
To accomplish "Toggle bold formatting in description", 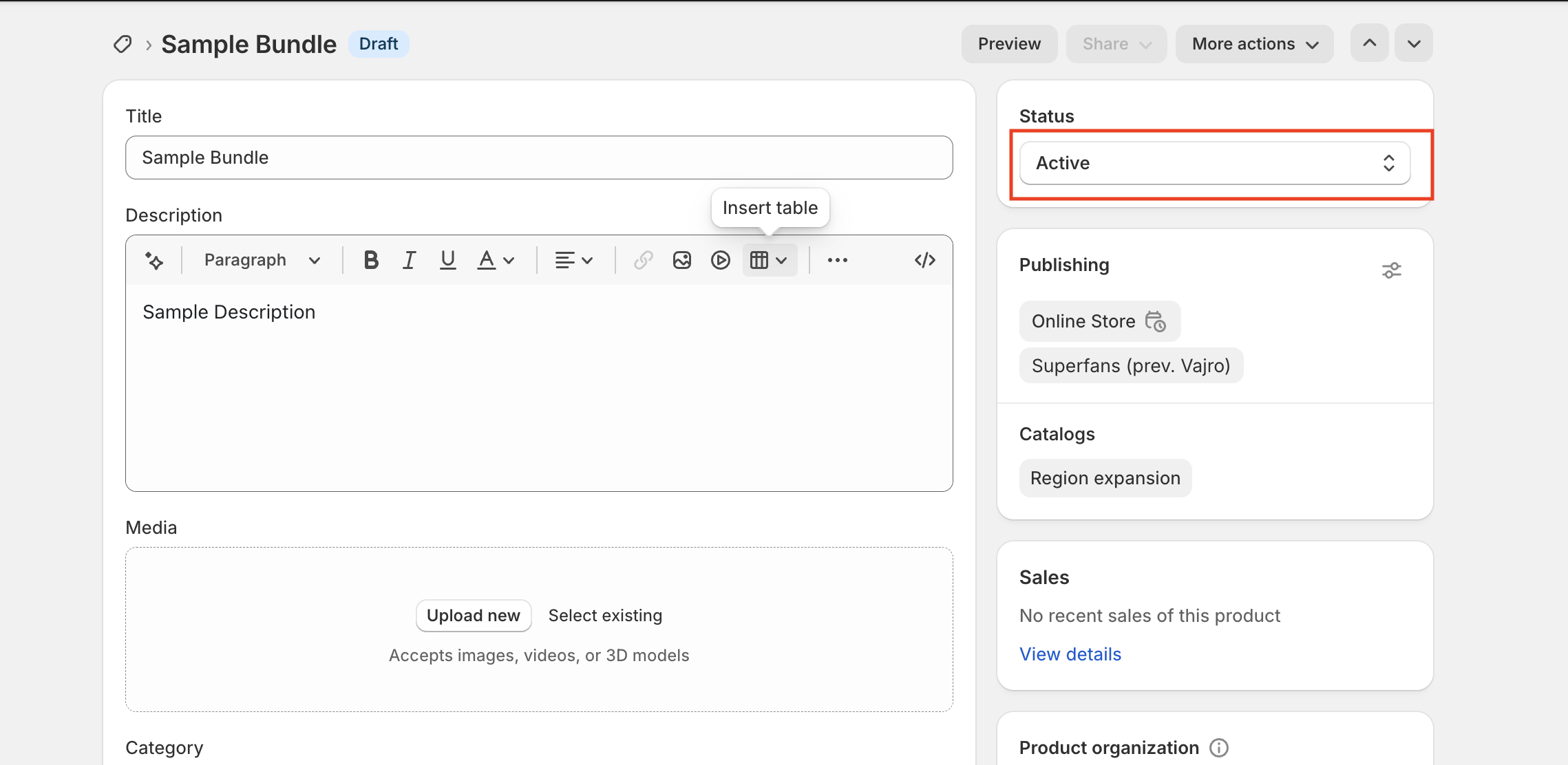I will coord(371,260).
